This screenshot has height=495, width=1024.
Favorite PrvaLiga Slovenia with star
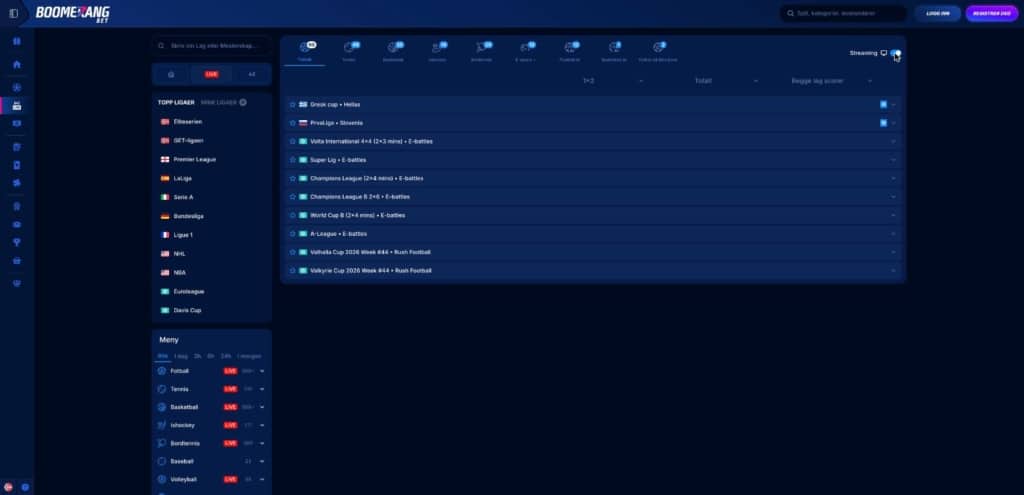tap(293, 123)
